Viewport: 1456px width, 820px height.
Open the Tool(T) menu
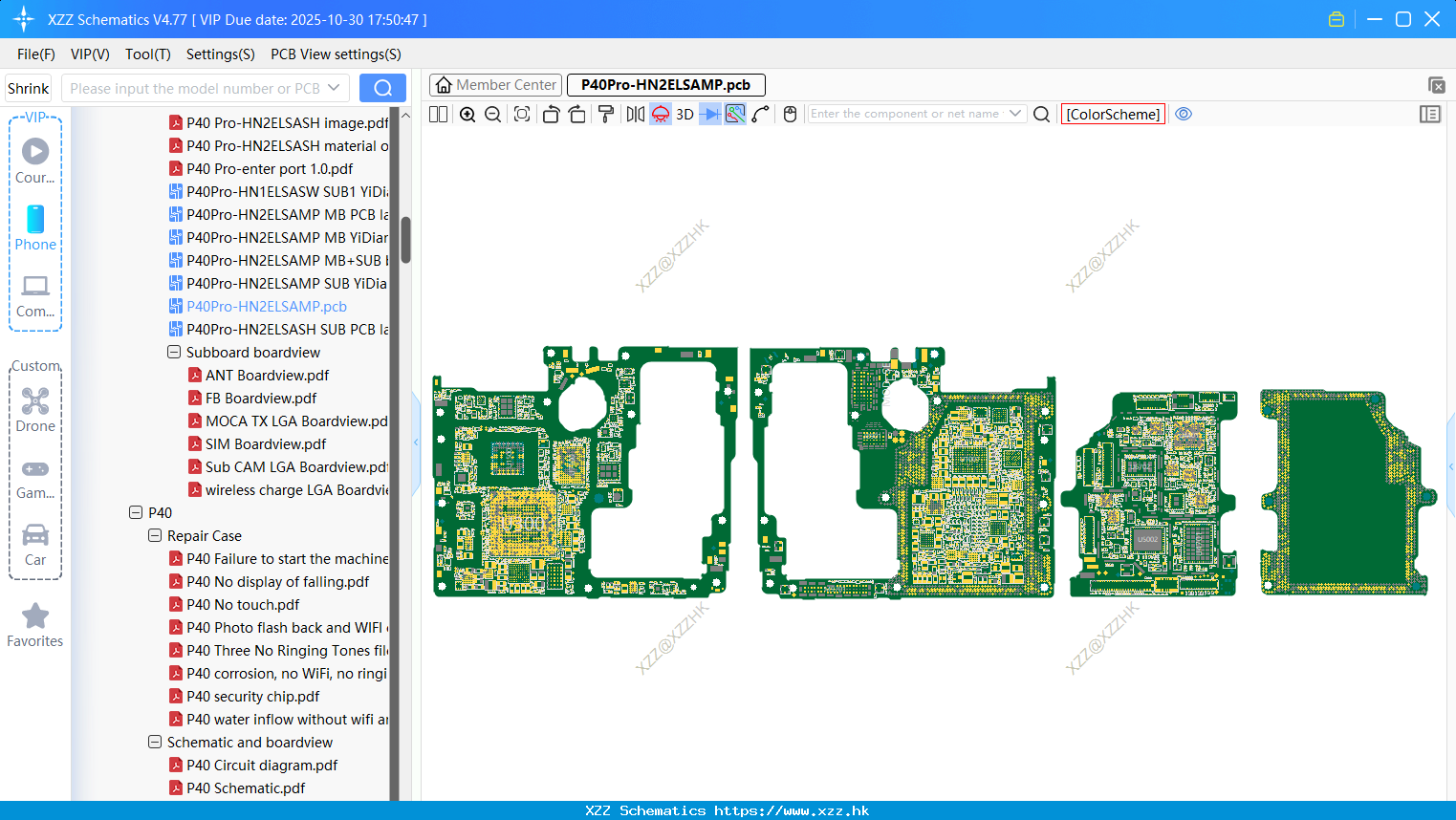click(x=148, y=54)
